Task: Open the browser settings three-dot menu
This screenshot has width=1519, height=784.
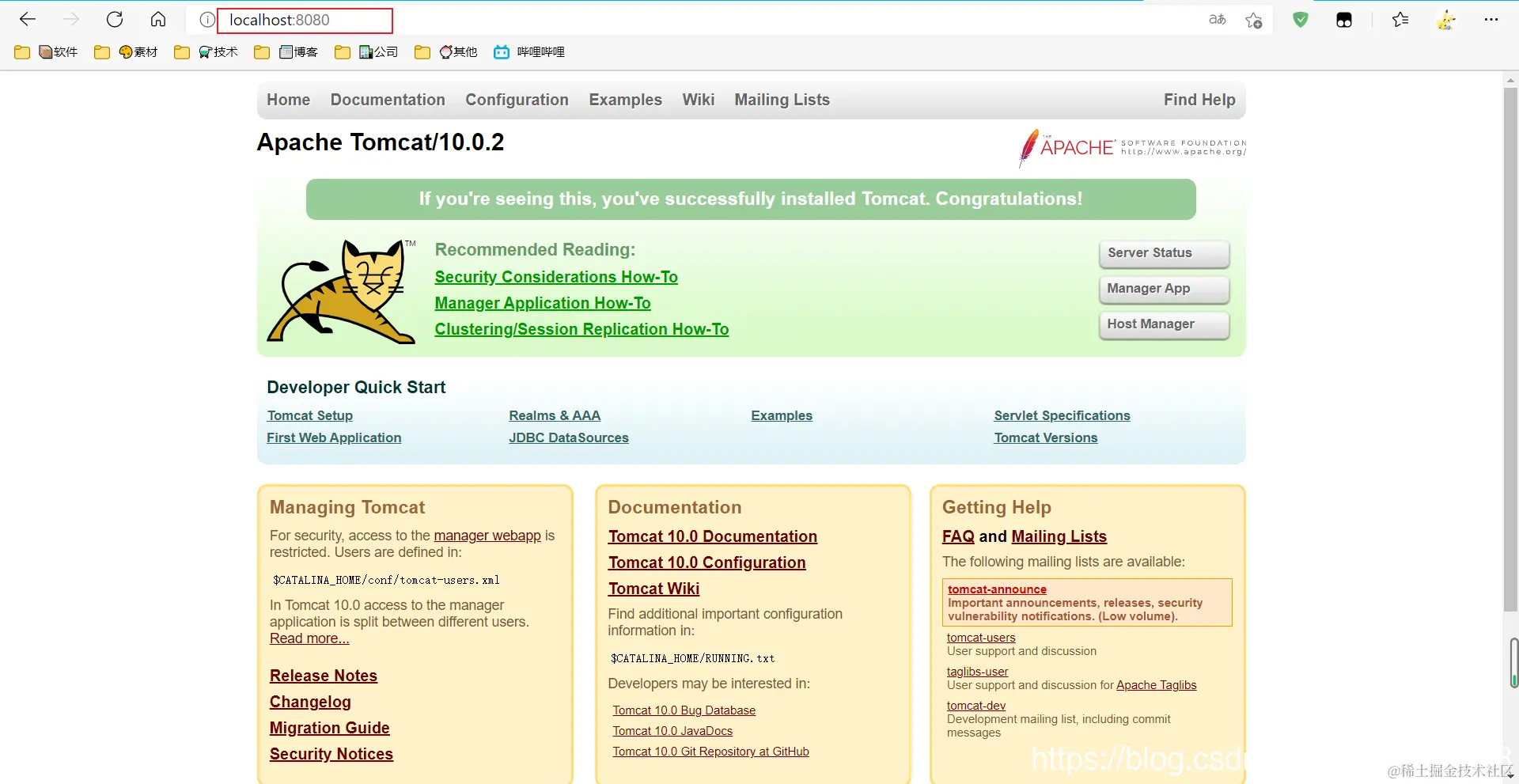Action: click(1492, 20)
